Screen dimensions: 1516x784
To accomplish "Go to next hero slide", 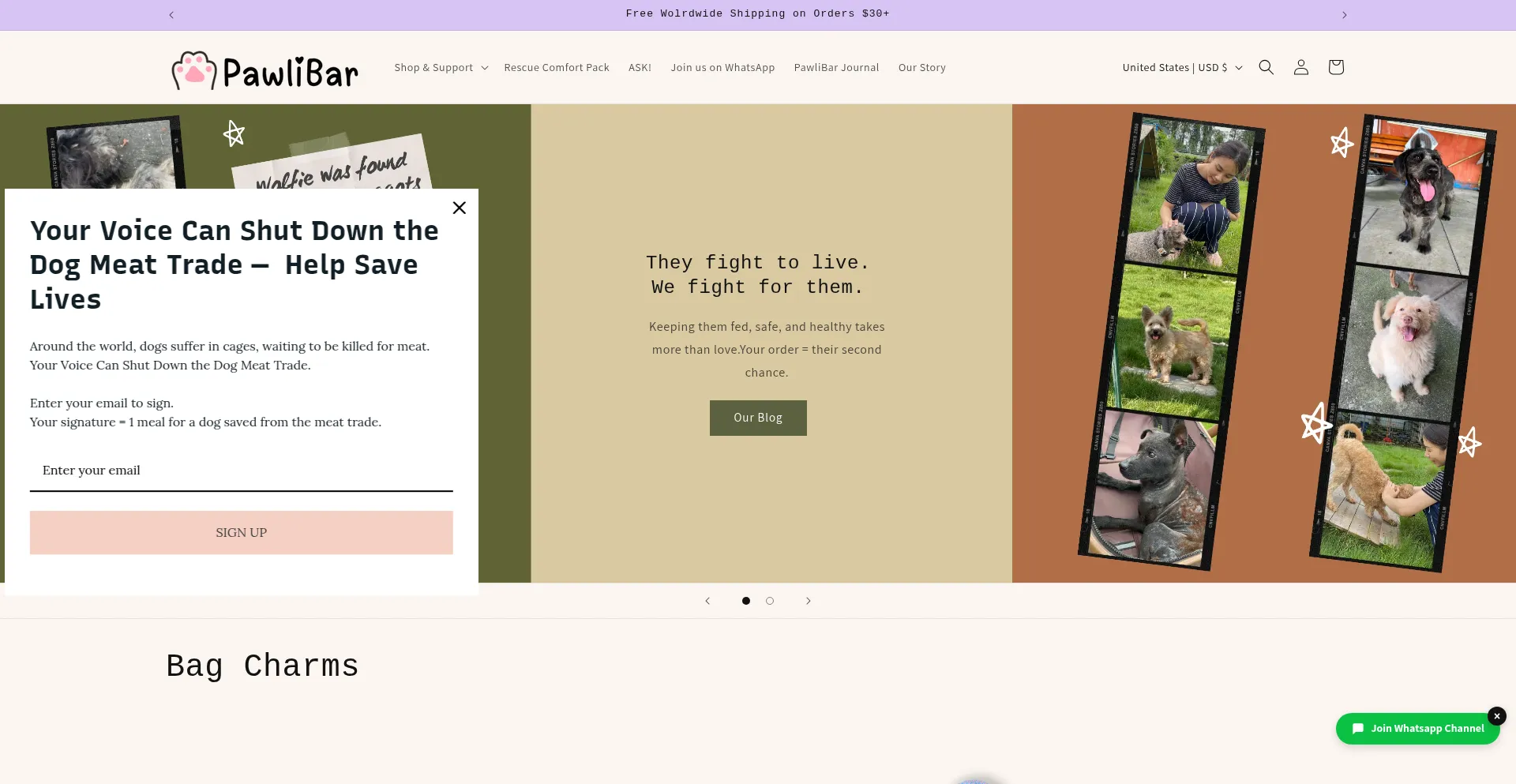I will pos(808,601).
